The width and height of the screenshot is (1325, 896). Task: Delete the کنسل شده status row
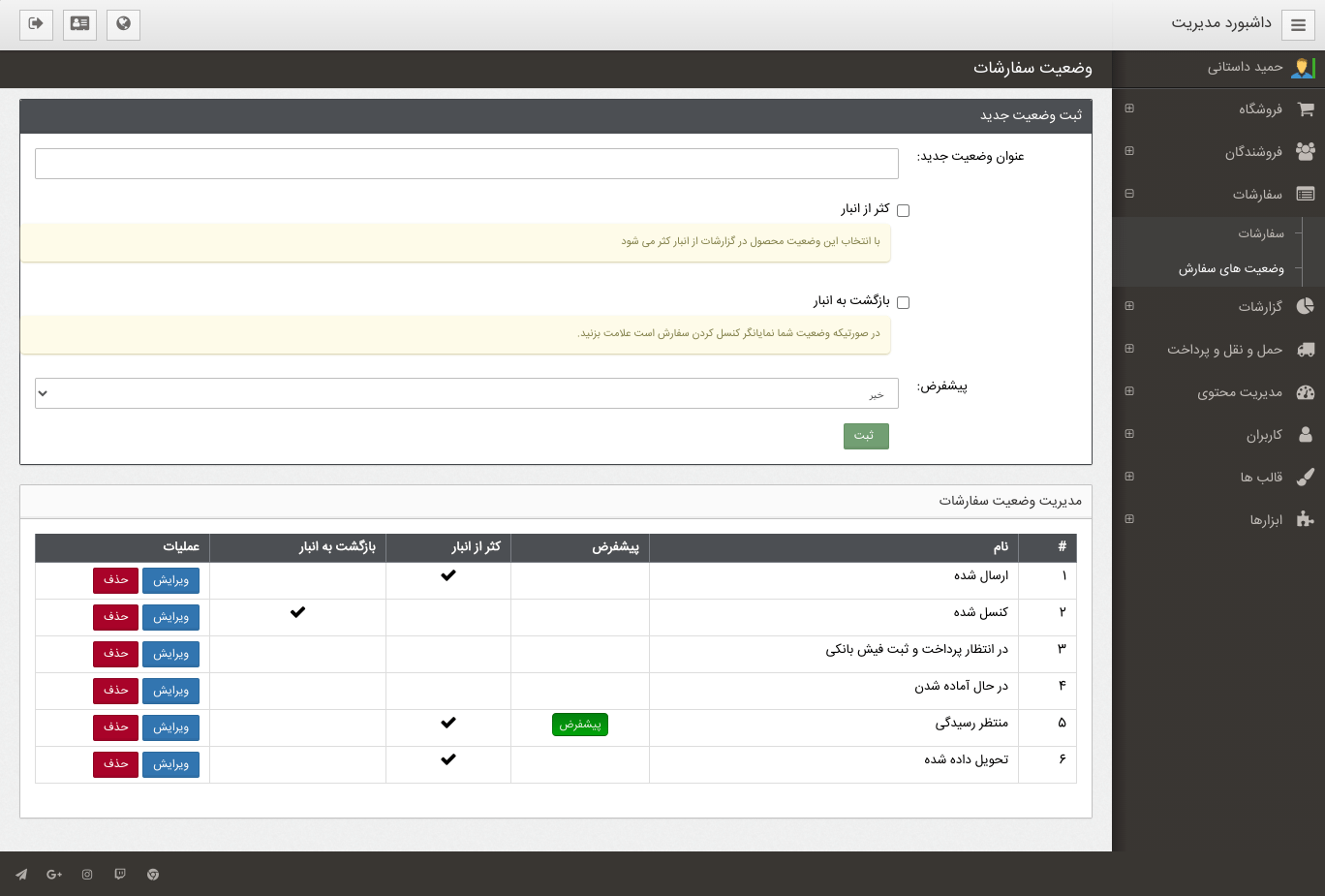point(116,617)
